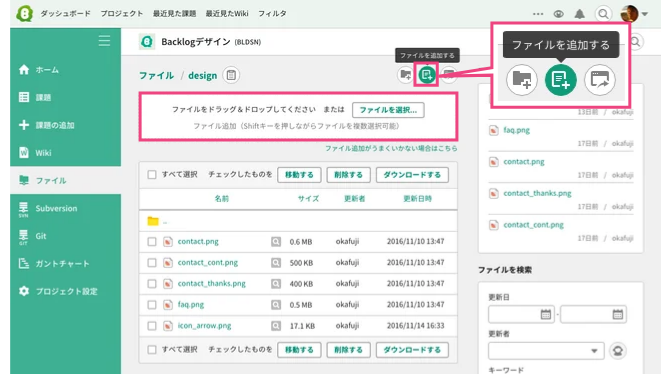
Task: Click the bottom 移動する button
Action: coord(299,350)
